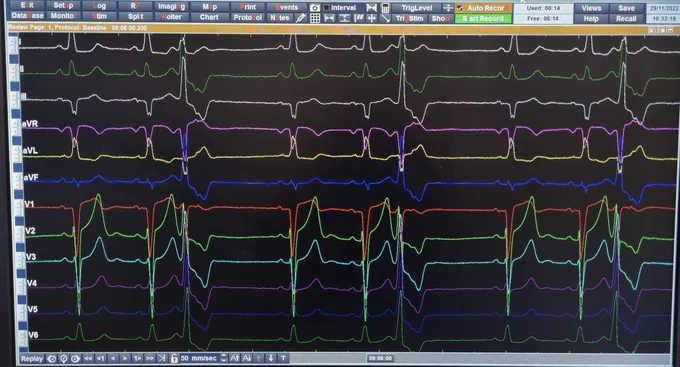Open the Map button
Viewport: 680px width, 367px height.
(x=209, y=7)
